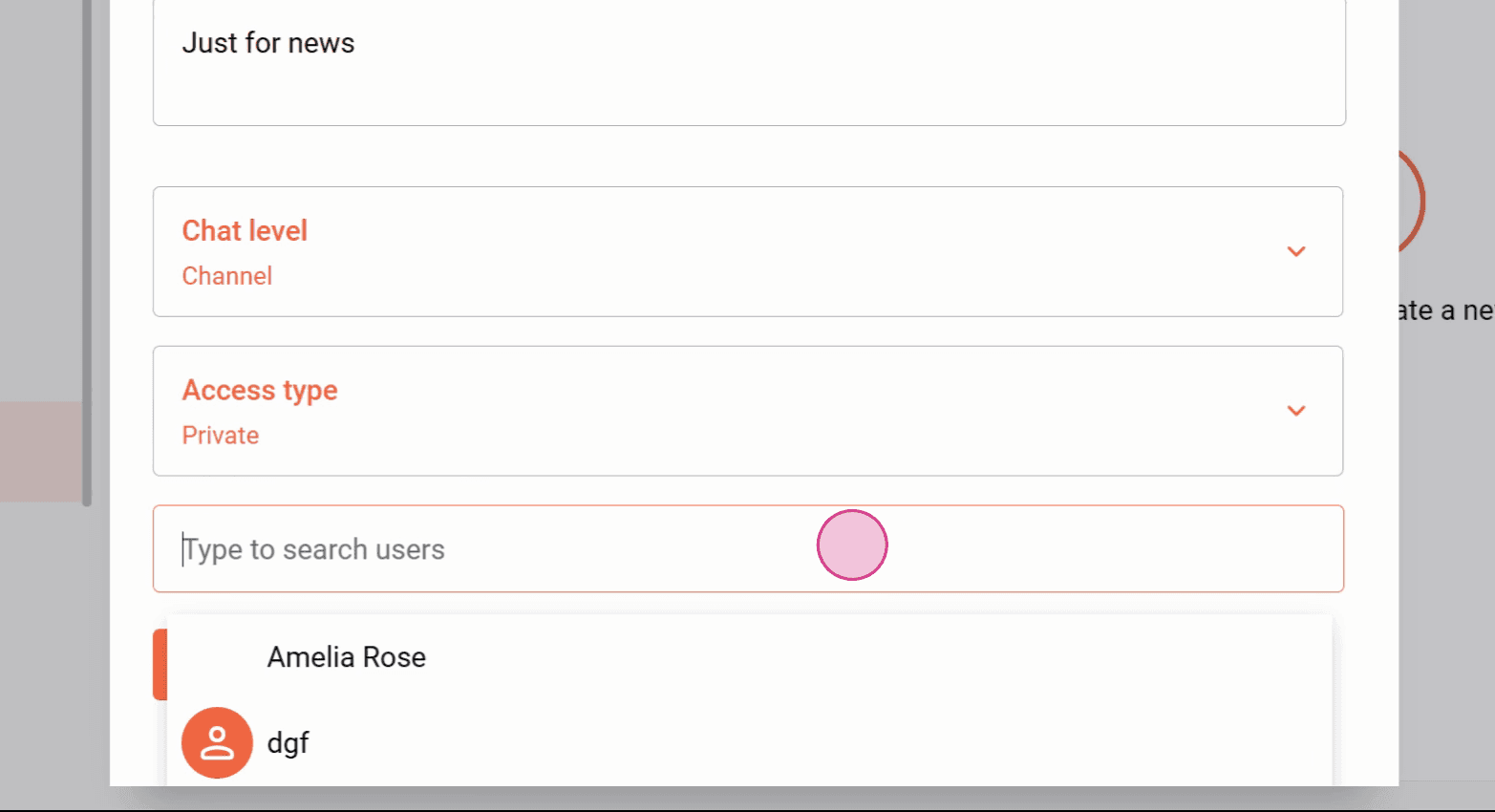The width and height of the screenshot is (1495, 812).
Task: Open the Chat level dropdown field
Action: pos(748,251)
